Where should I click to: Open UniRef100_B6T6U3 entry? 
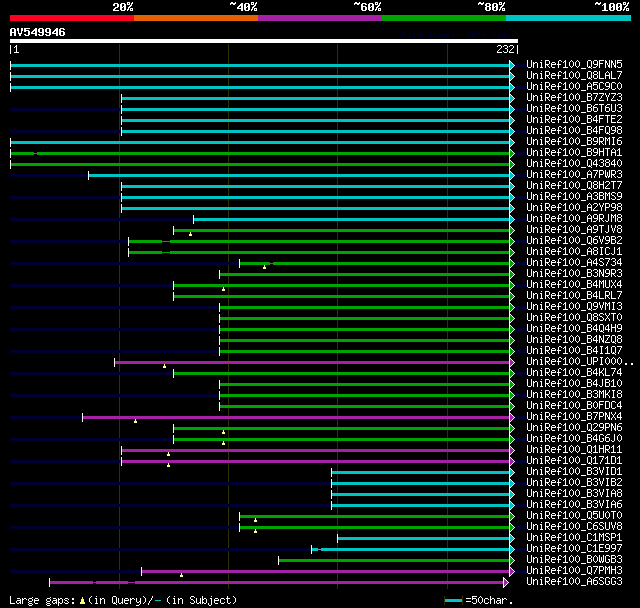point(574,109)
